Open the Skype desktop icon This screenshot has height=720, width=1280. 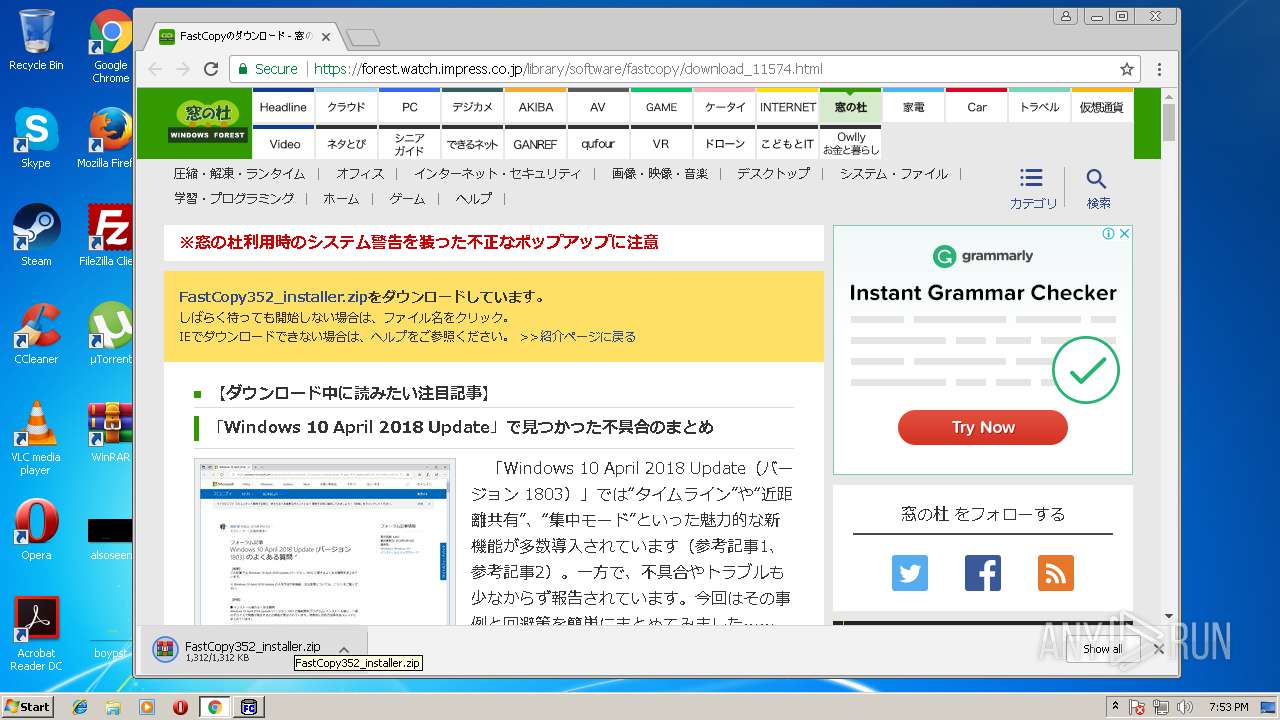click(36, 138)
